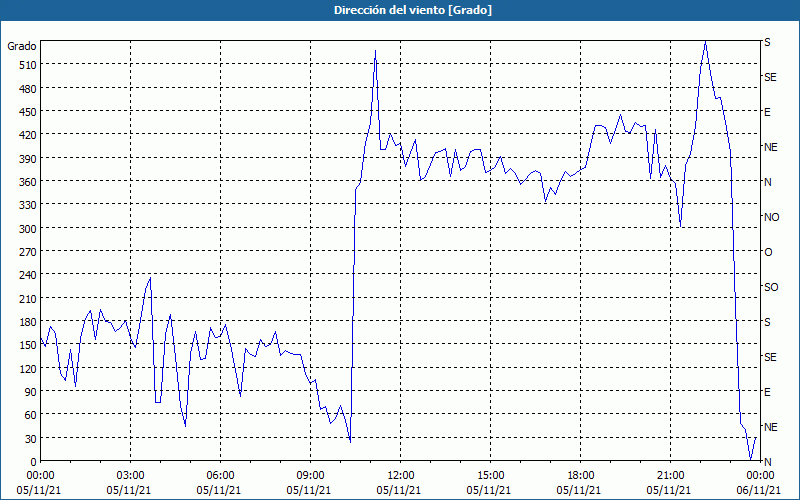The image size is (800, 500).
Task: Pick the 390 degree axis label
Action: tap(28, 159)
